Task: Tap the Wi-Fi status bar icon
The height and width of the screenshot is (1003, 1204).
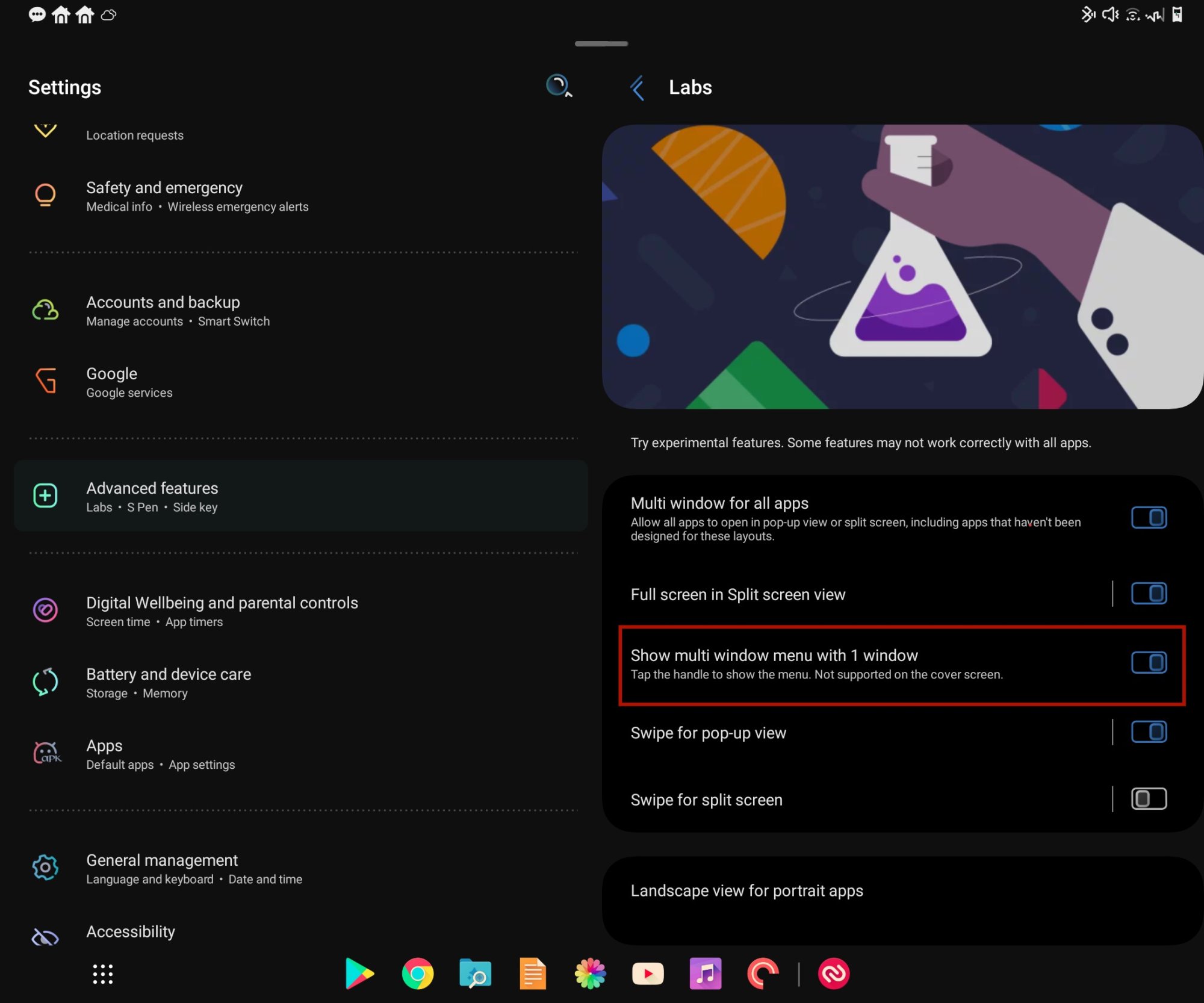Action: [1133, 14]
